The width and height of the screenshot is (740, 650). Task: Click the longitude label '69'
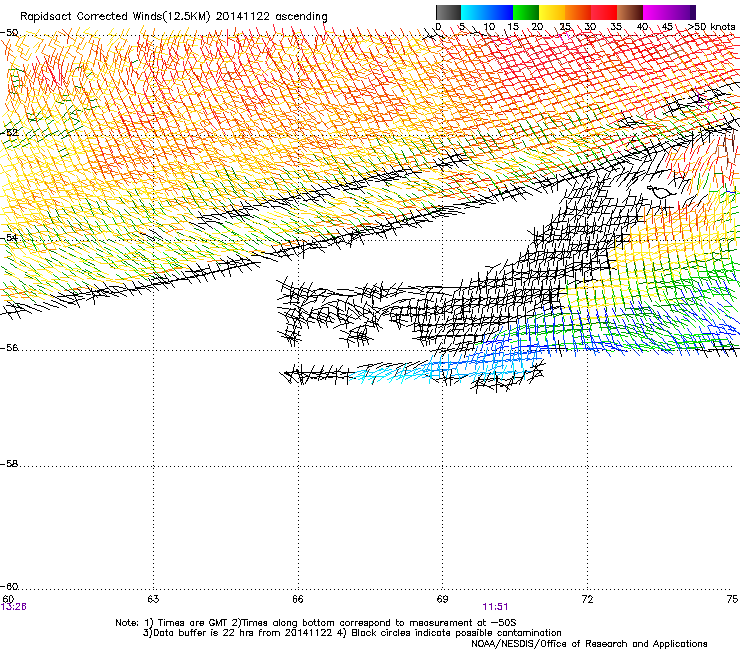tap(442, 599)
